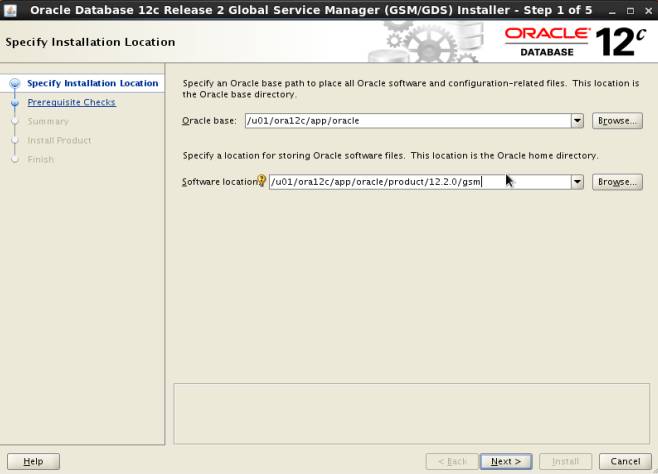Image resolution: width=658 pixels, height=474 pixels.
Task: Click the Install Product step
Action: tap(59, 140)
